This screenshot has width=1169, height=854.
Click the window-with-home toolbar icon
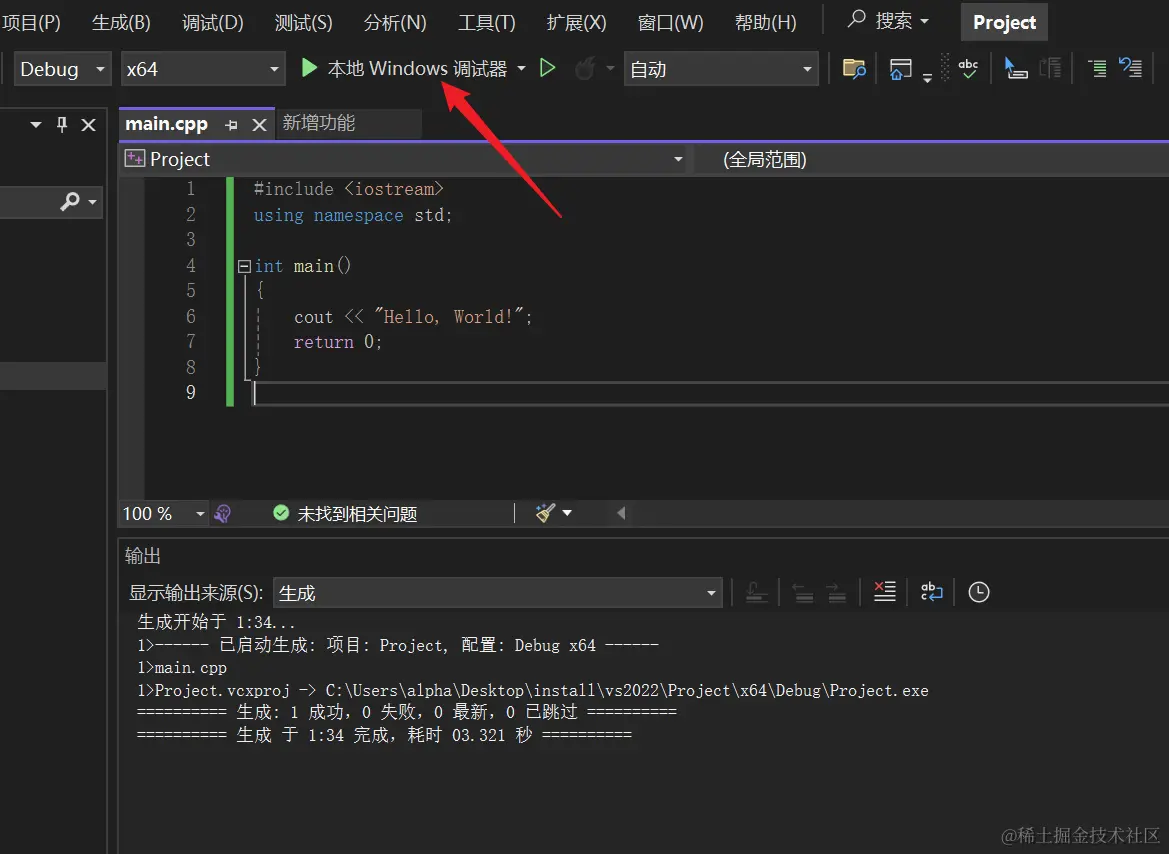click(901, 69)
